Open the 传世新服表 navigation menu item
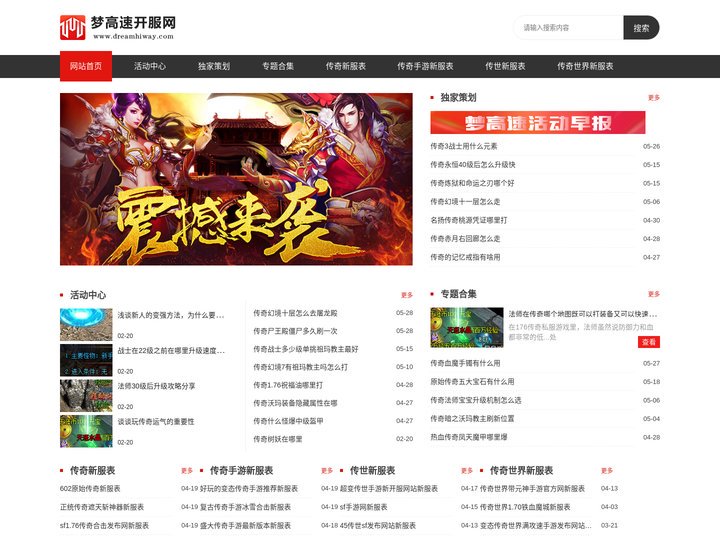720x540 pixels. pos(505,66)
